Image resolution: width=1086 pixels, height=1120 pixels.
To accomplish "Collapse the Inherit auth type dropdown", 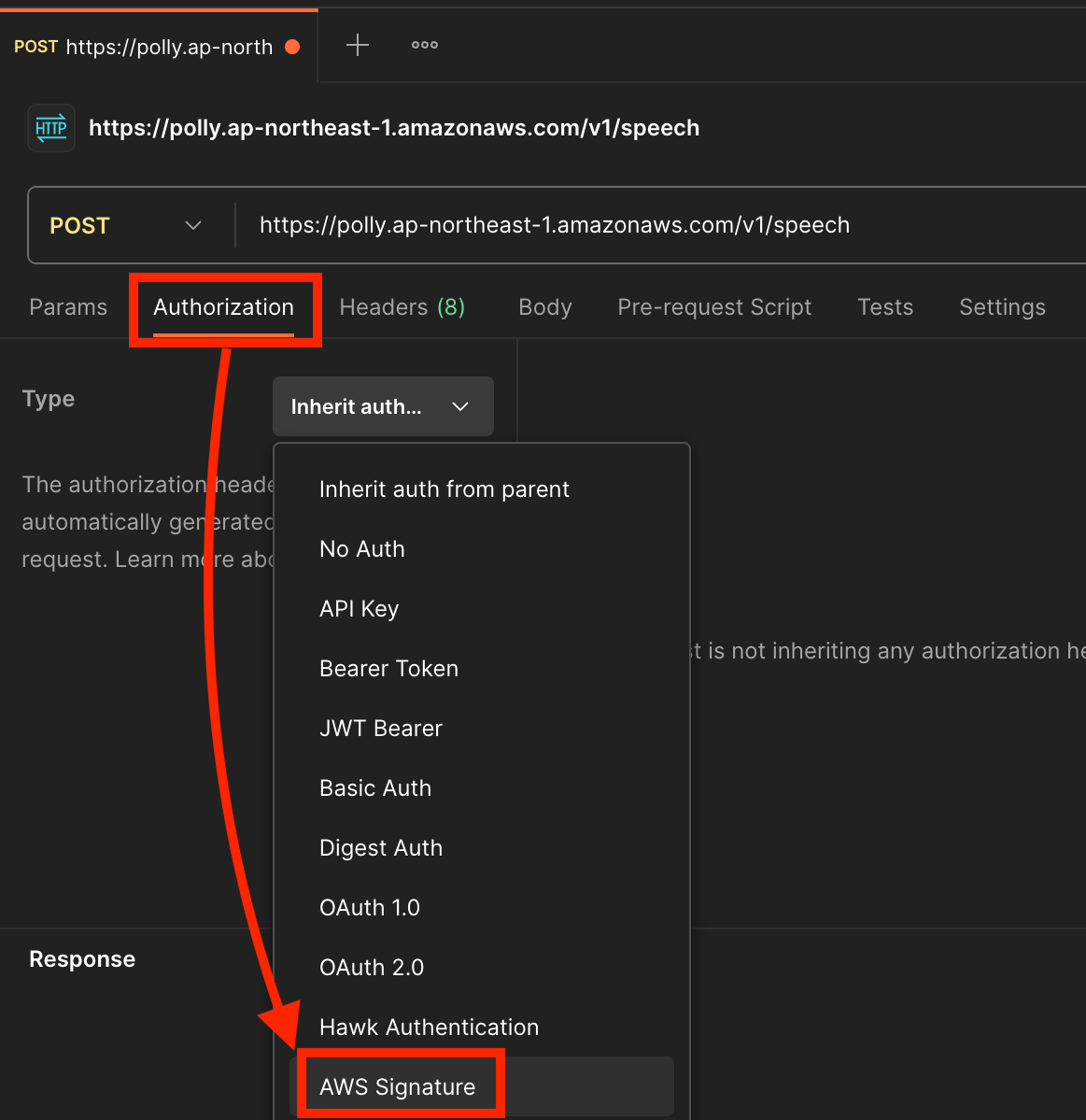I will coord(384,406).
